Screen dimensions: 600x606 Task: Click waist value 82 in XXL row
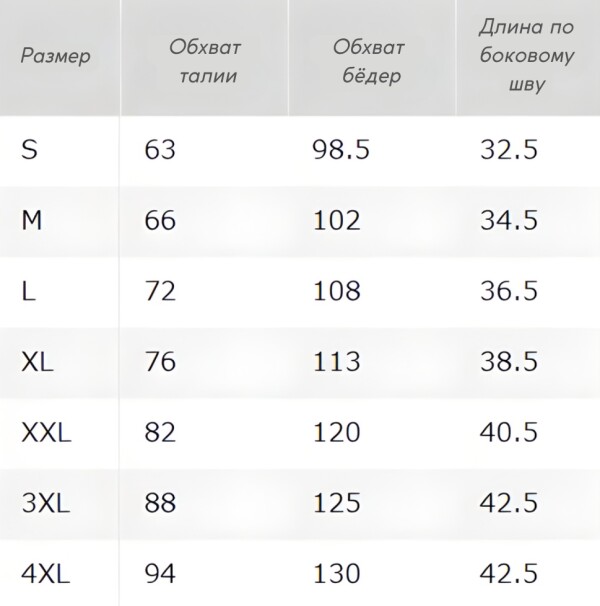(x=160, y=433)
